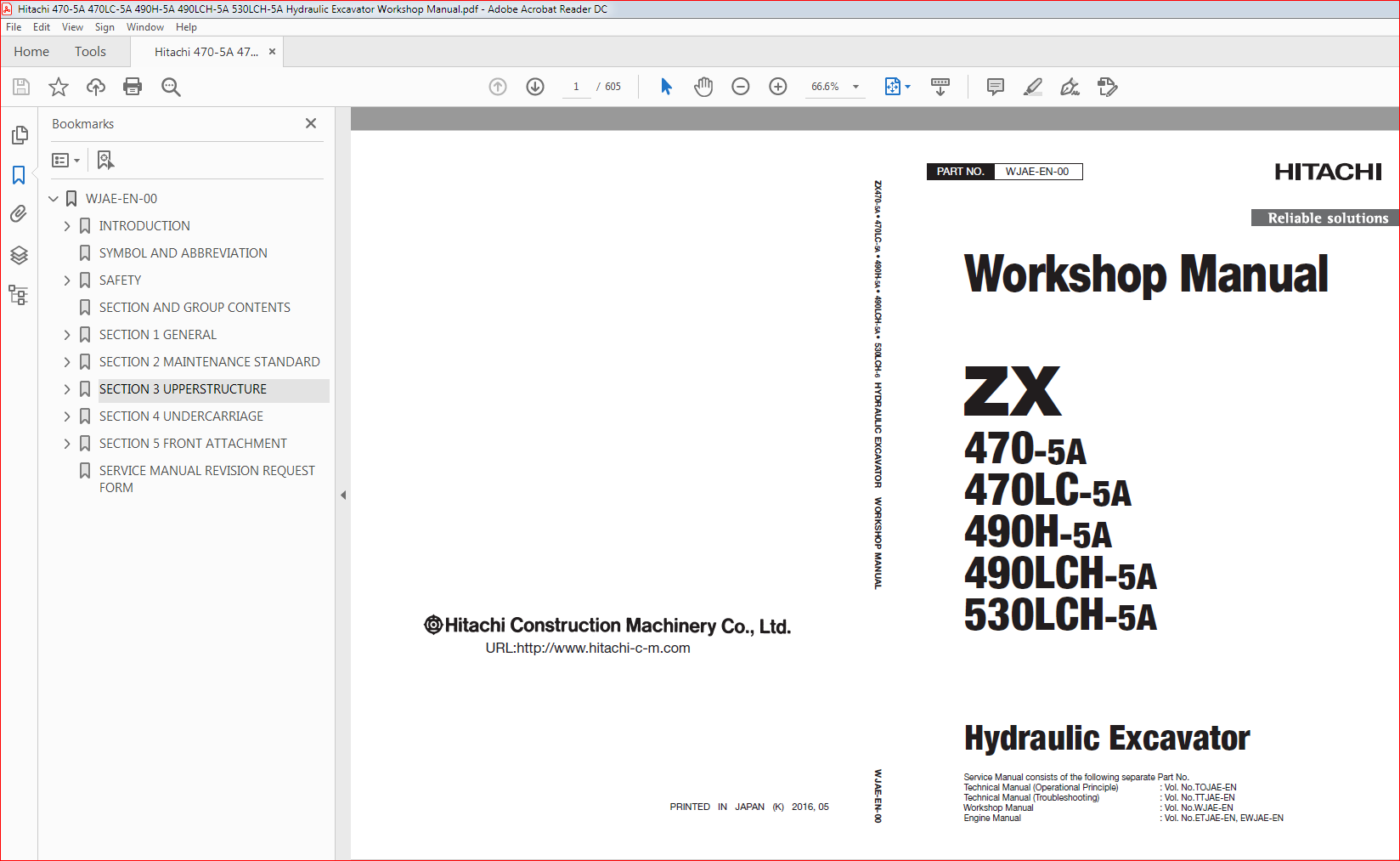Close the Hitachi document tab
Viewport: 1400px width, 861px height.
coord(272,52)
